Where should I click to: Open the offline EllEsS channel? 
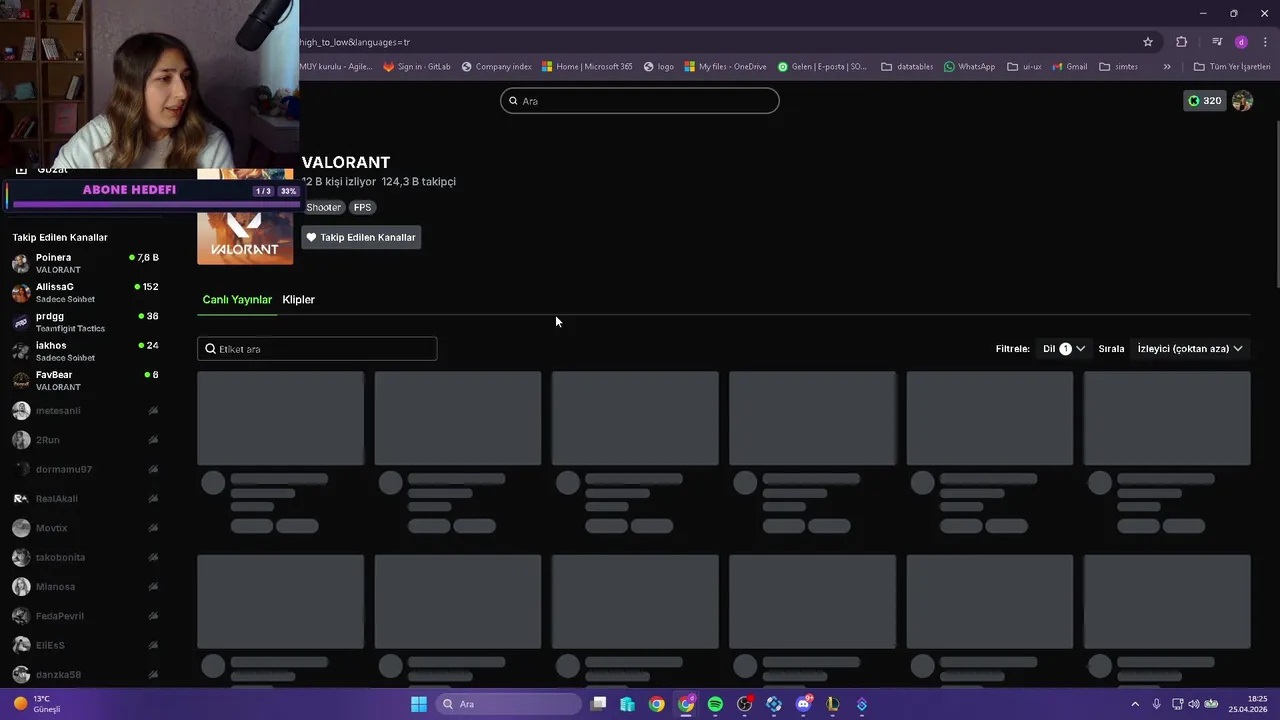point(85,645)
